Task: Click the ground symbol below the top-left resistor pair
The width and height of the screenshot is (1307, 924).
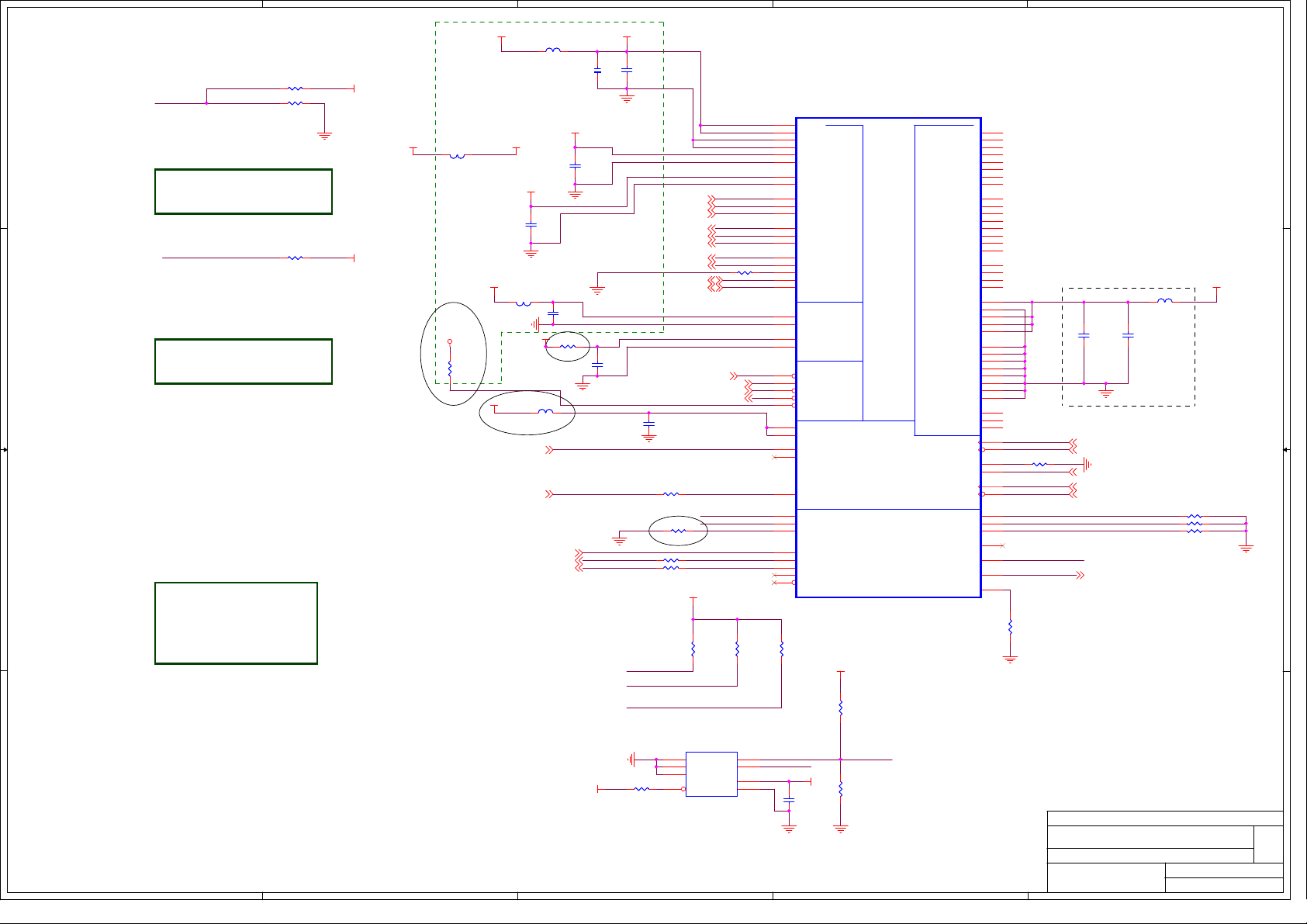Action: click(324, 135)
